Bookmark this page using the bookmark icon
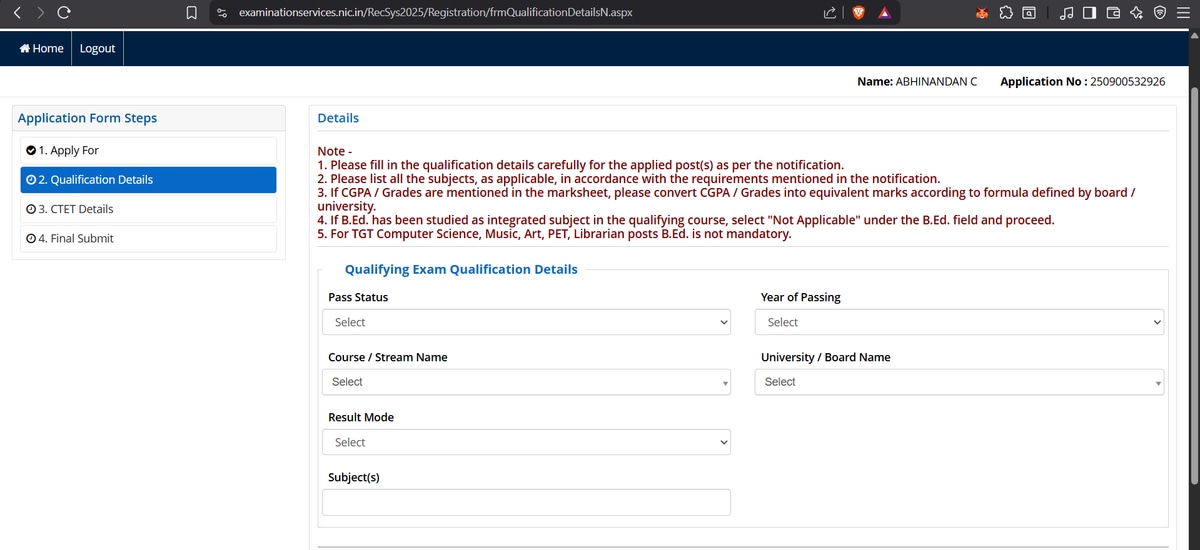1200x550 pixels. click(x=192, y=13)
